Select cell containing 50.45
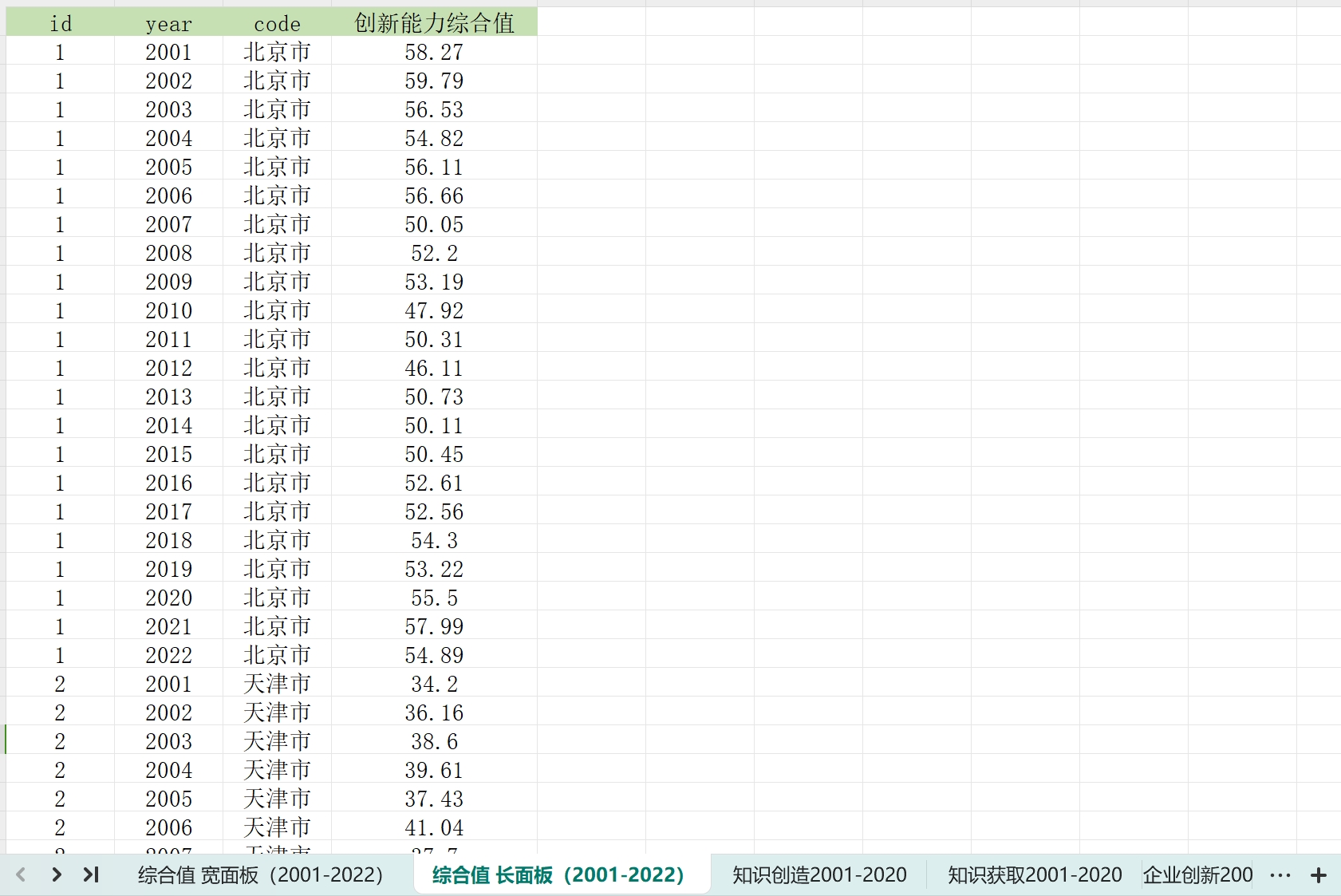This screenshot has height=896, width=1341. [x=435, y=454]
